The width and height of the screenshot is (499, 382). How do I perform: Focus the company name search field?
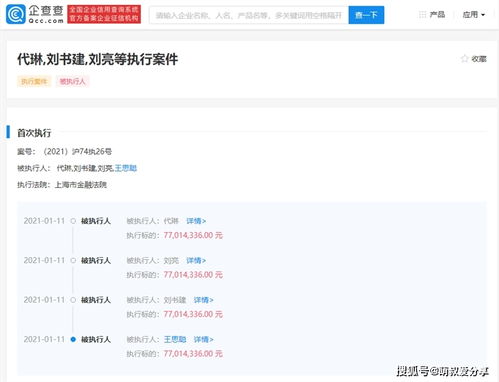click(249, 15)
